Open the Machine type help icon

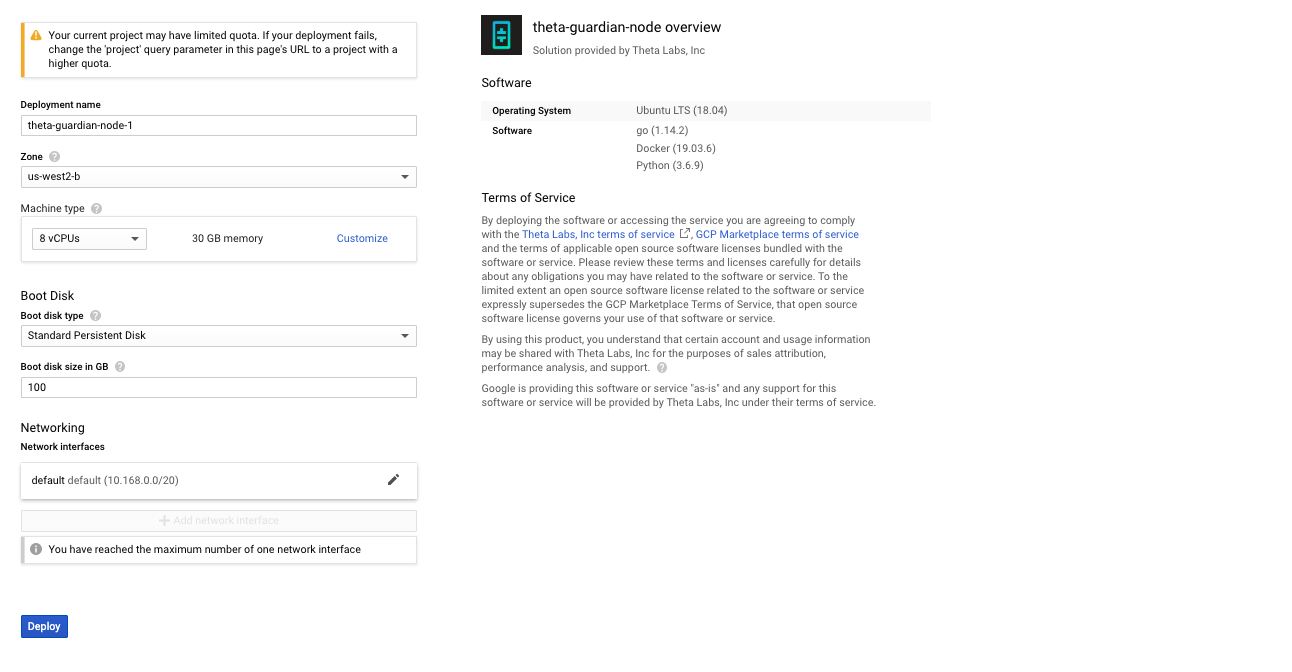click(96, 209)
